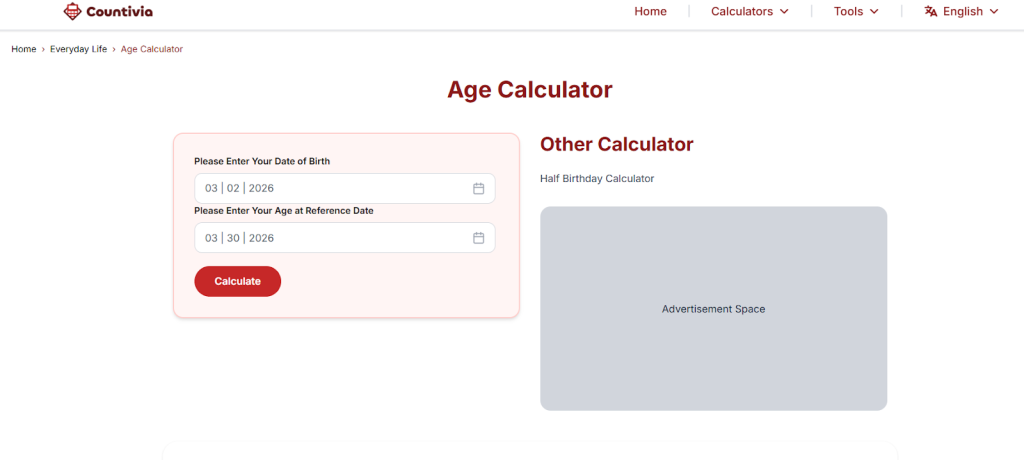Viewport: 1024px width, 460px height.
Task: Click the translate language icon
Action: [930, 12]
